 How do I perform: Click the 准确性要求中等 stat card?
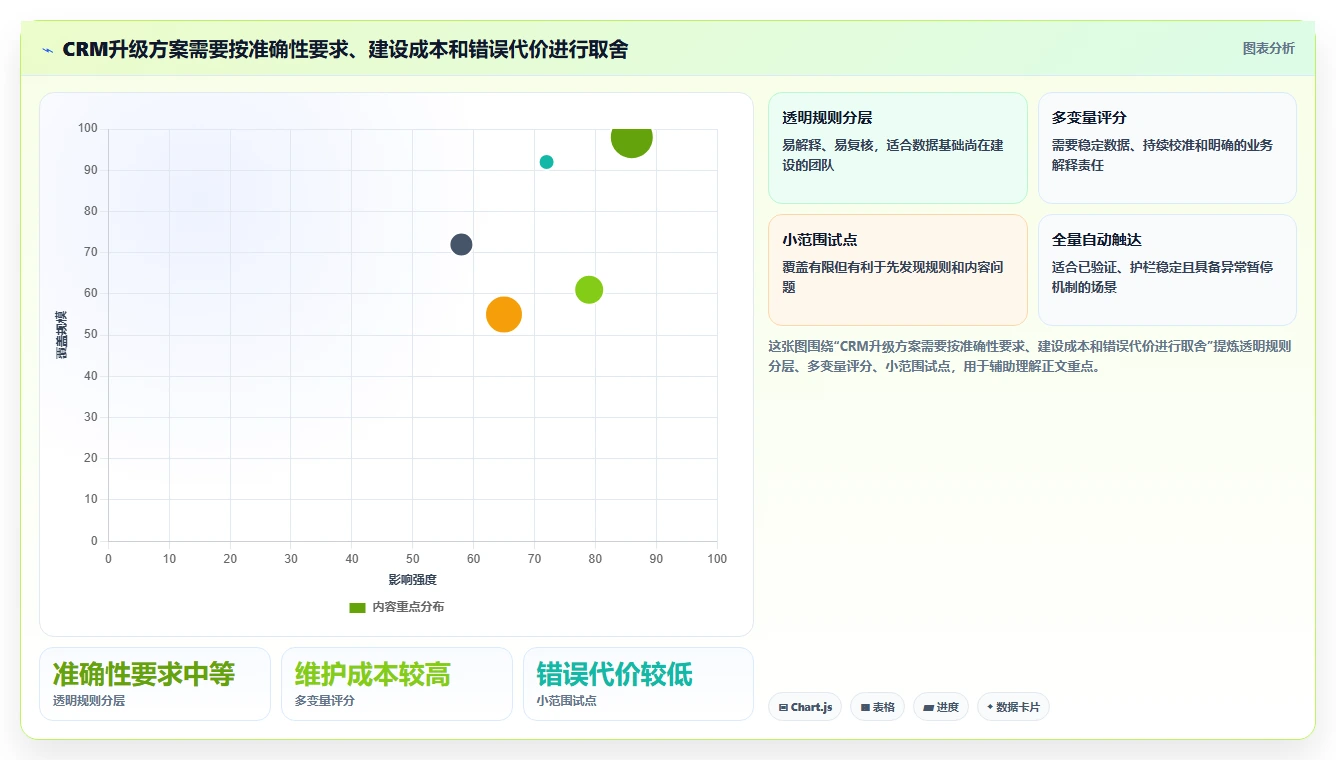[155, 684]
